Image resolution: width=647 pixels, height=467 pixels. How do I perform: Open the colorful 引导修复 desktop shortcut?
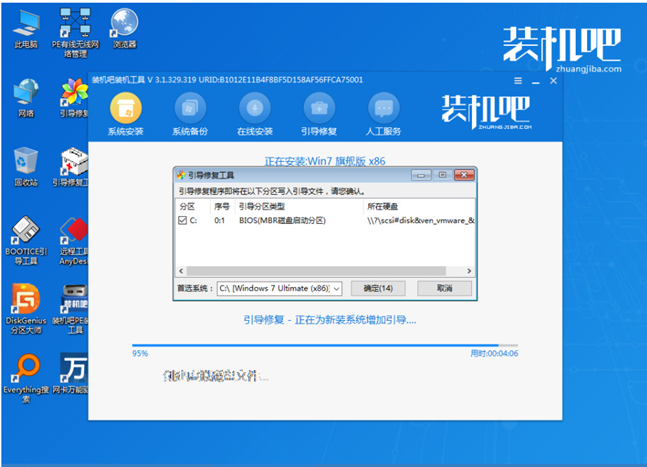pos(74,98)
